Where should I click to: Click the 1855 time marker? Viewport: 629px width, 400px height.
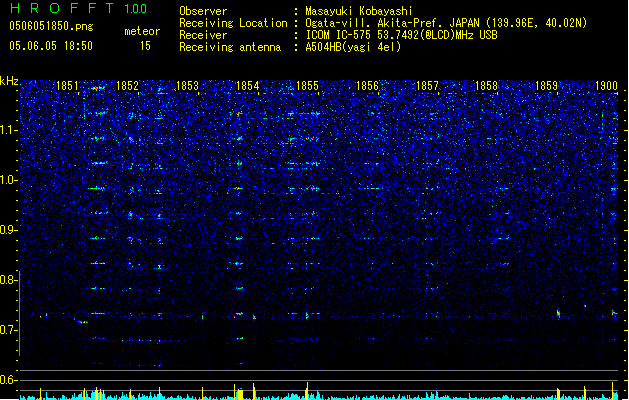[307, 86]
